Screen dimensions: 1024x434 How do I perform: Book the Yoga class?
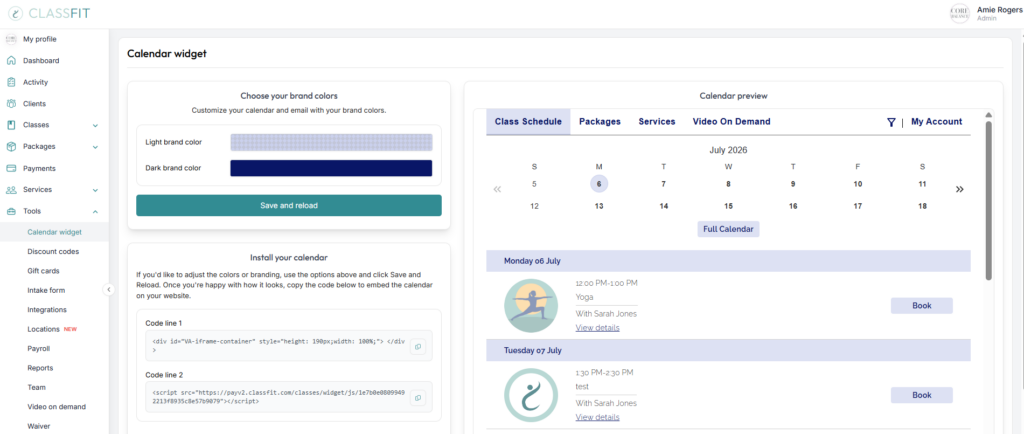[x=921, y=305]
